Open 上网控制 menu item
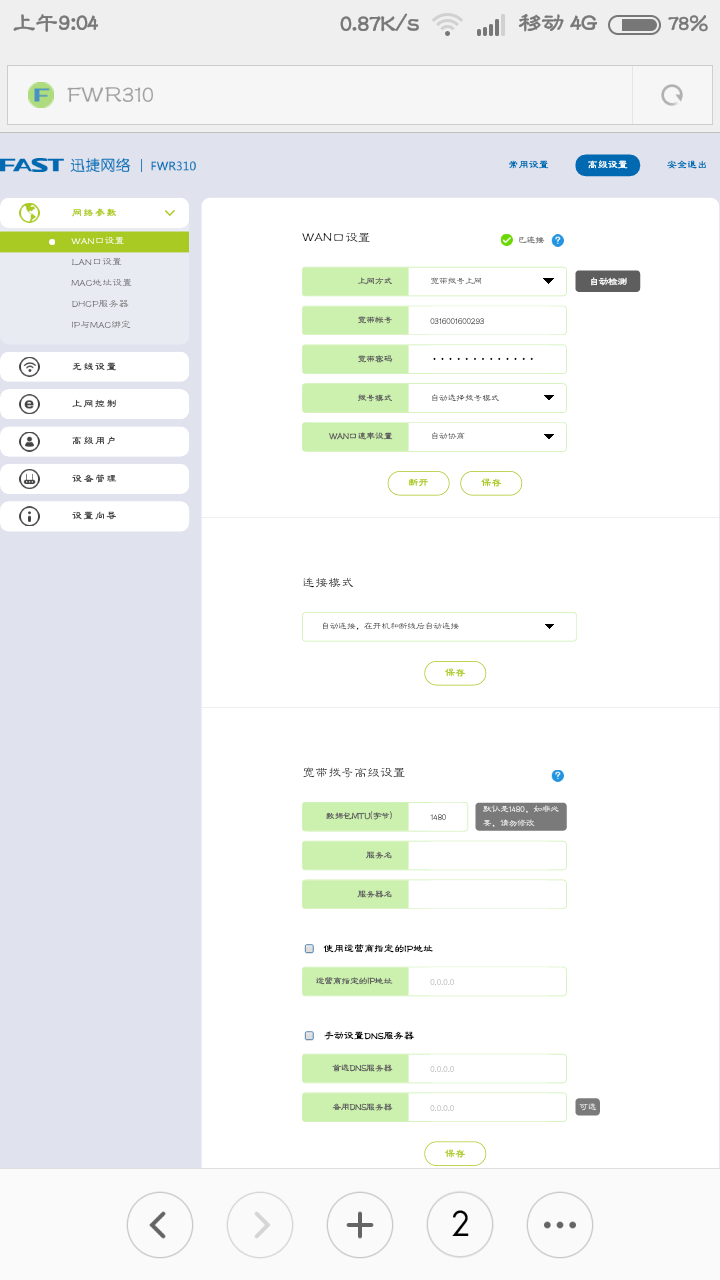Viewport: 720px width, 1280px height. 94,404
